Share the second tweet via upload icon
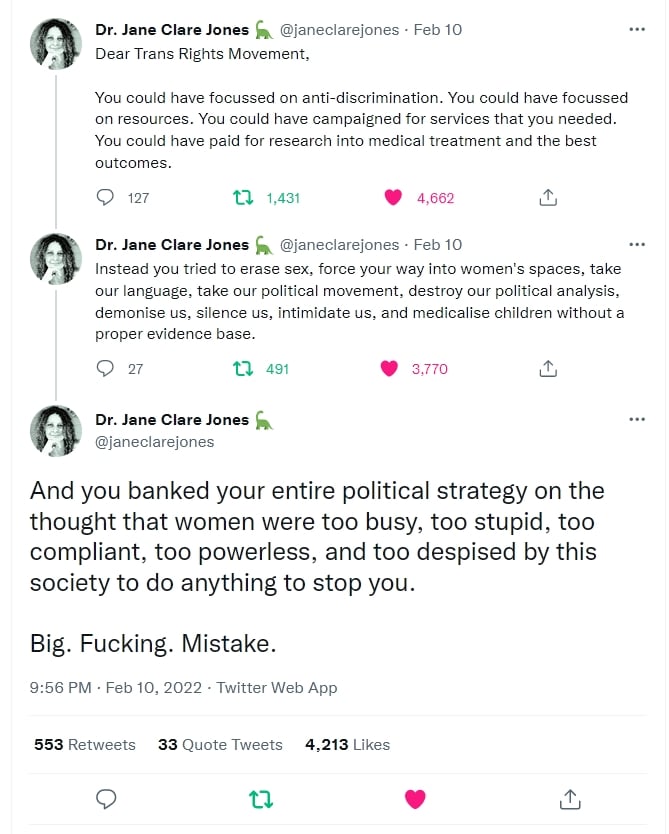 tap(547, 368)
